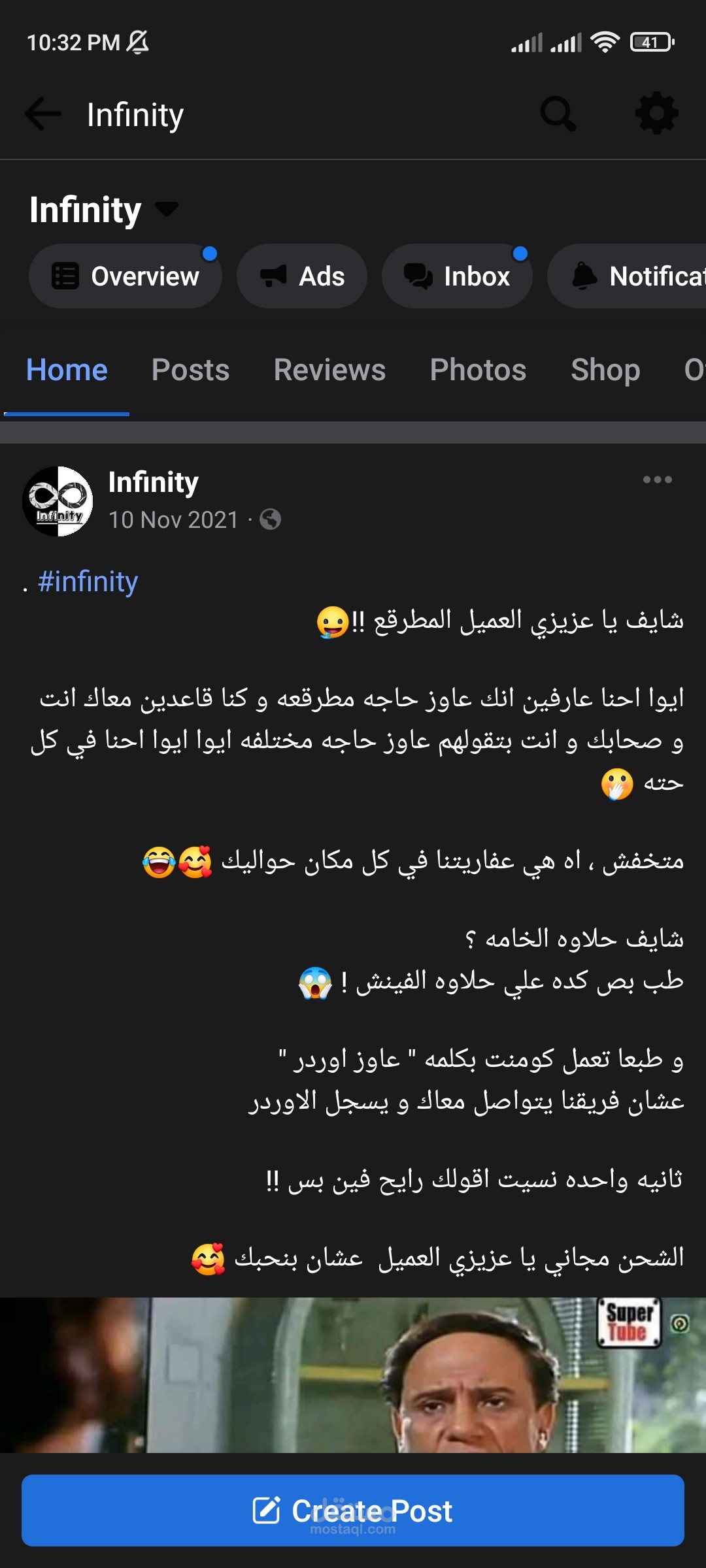Tap the Create Post button
Screen dimensions: 706x1568
(x=353, y=1510)
